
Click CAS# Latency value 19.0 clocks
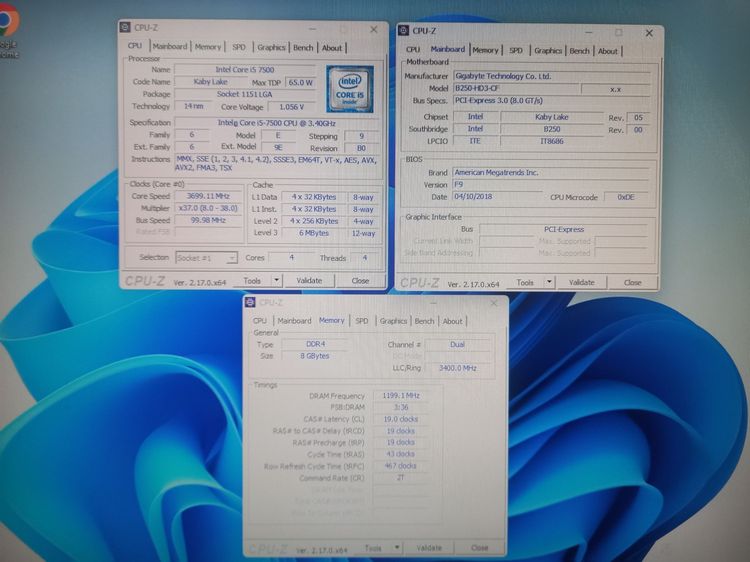pyautogui.click(x=401, y=419)
